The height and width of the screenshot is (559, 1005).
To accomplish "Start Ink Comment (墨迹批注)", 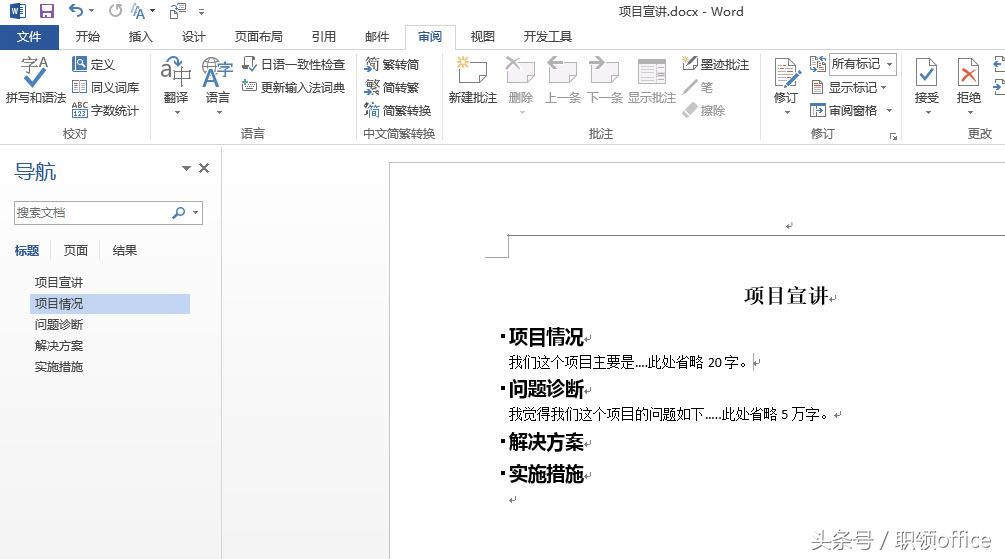I will click(x=715, y=64).
